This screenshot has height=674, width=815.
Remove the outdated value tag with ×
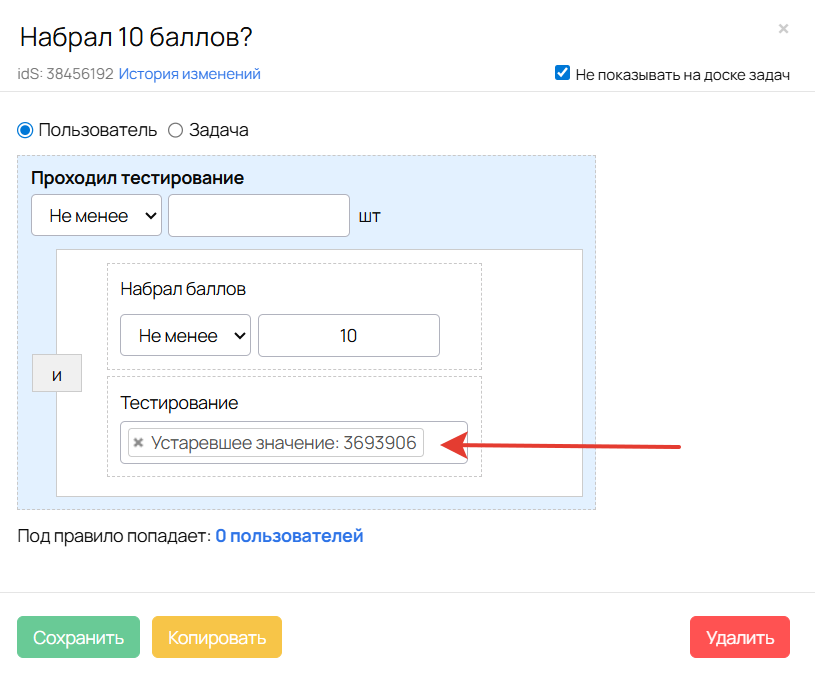tap(139, 443)
